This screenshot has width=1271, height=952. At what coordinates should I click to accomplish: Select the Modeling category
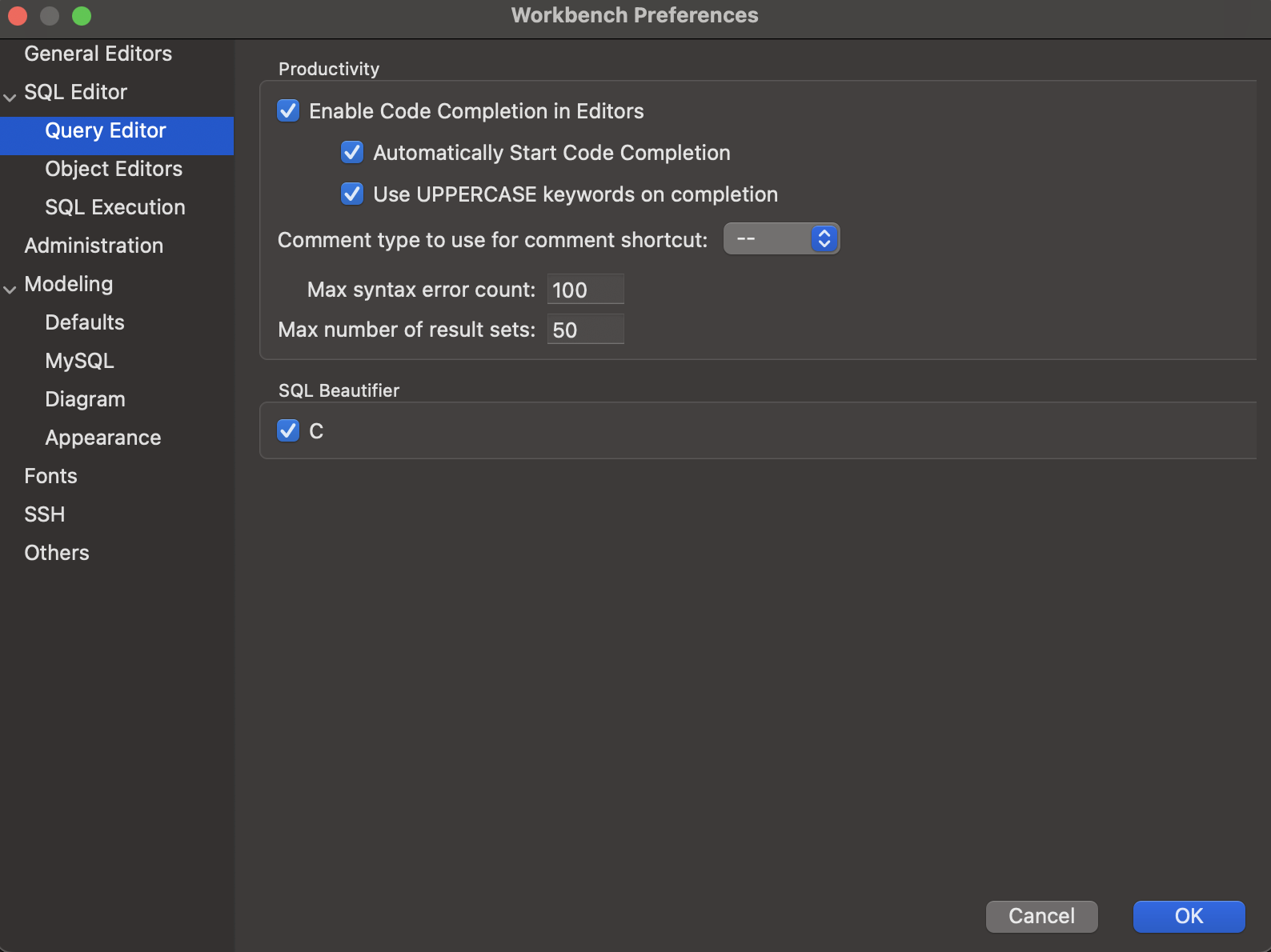tap(69, 284)
